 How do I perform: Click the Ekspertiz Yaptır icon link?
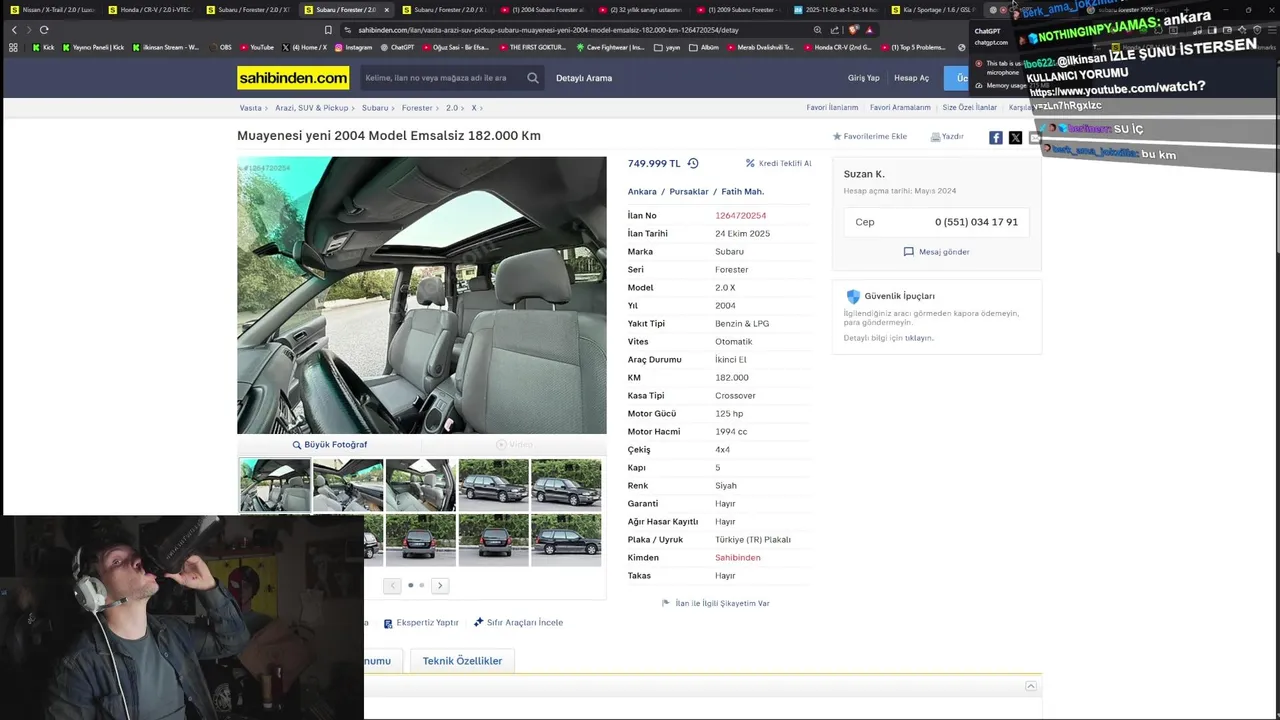421,623
